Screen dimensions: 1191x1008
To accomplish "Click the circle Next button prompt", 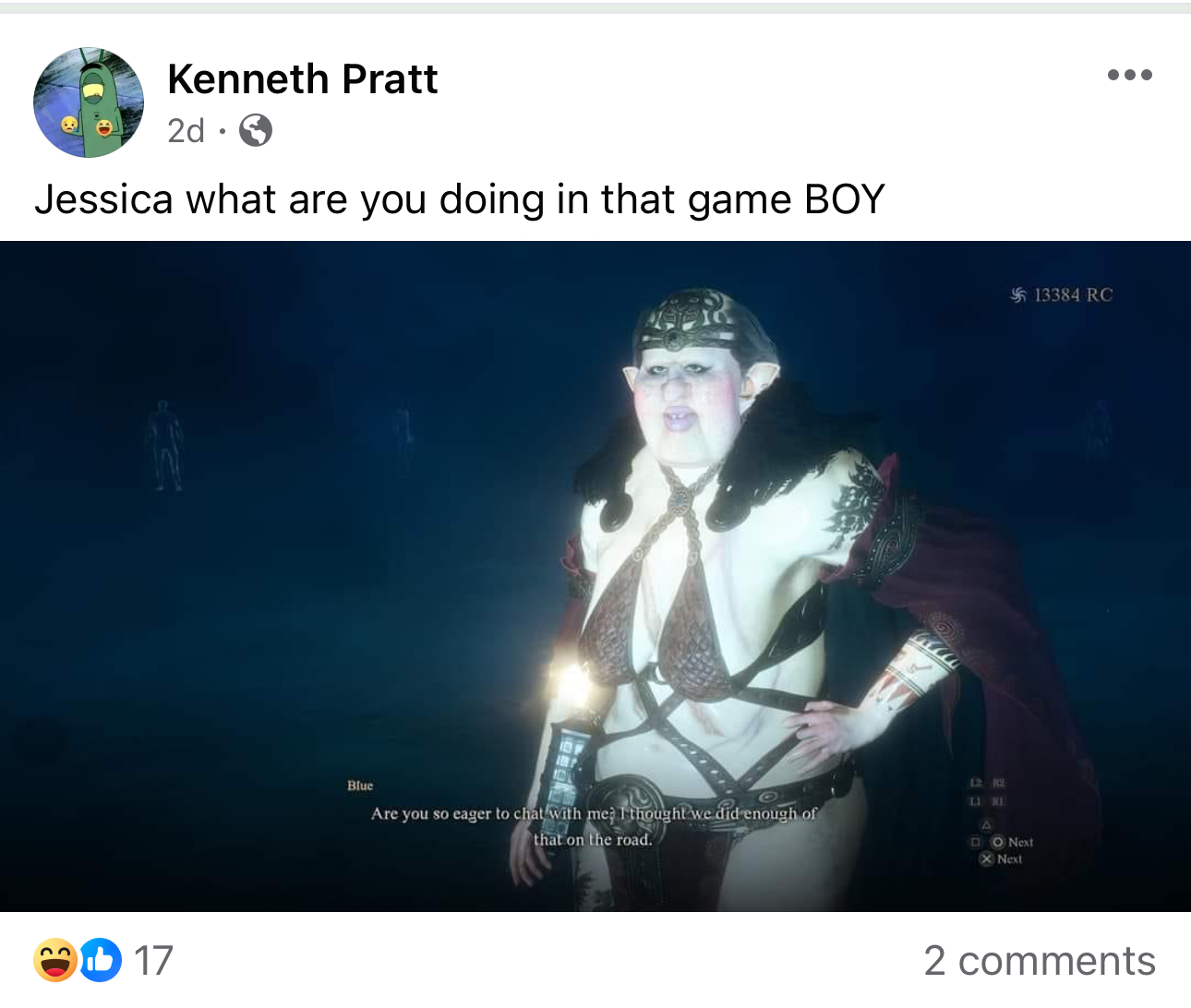I will coord(1012,842).
